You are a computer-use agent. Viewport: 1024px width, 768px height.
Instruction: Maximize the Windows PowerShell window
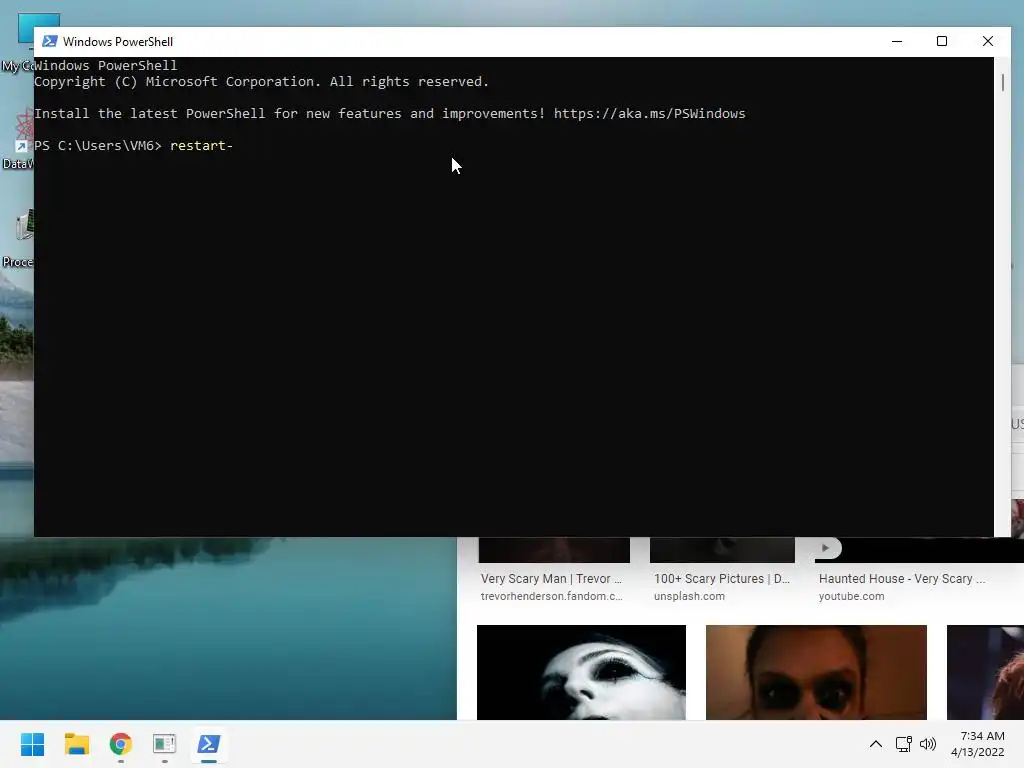click(x=942, y=41)
